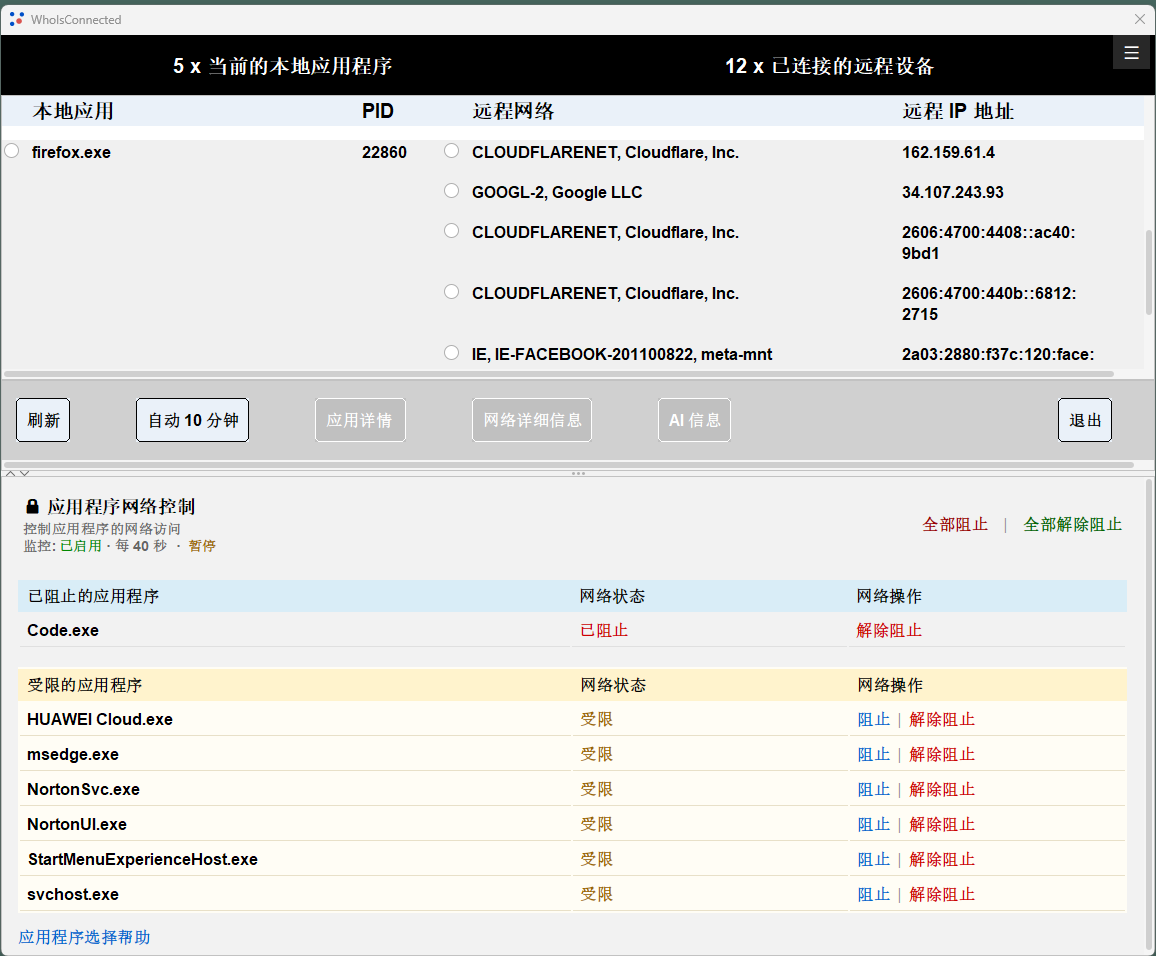Screen dimensions: 1156x956
Task: Click 全部阻止 block all link
Action: point(955,525)
